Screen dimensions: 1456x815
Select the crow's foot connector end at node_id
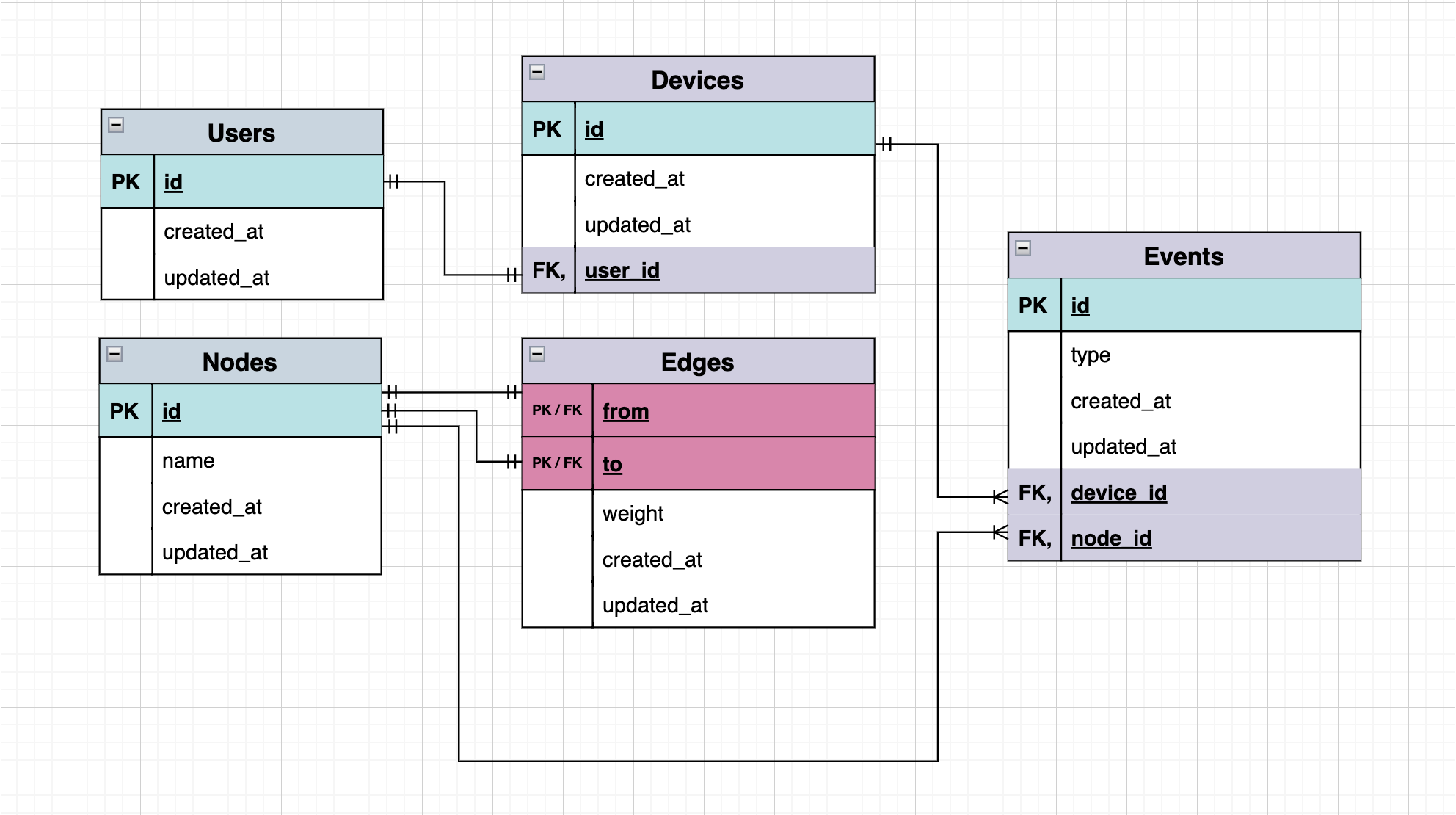tap(1000, 532)
